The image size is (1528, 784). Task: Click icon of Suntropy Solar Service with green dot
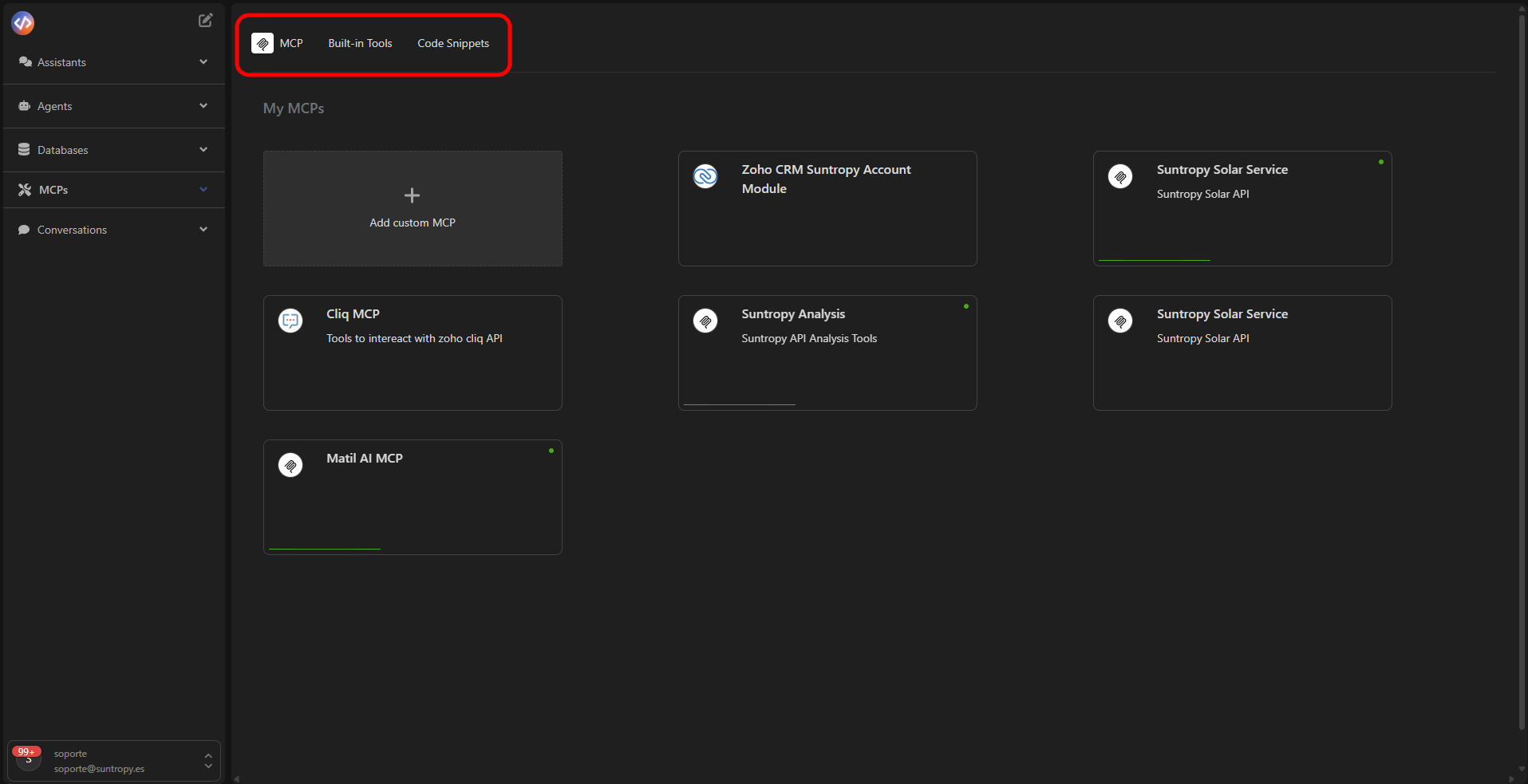pos(1120,176)
